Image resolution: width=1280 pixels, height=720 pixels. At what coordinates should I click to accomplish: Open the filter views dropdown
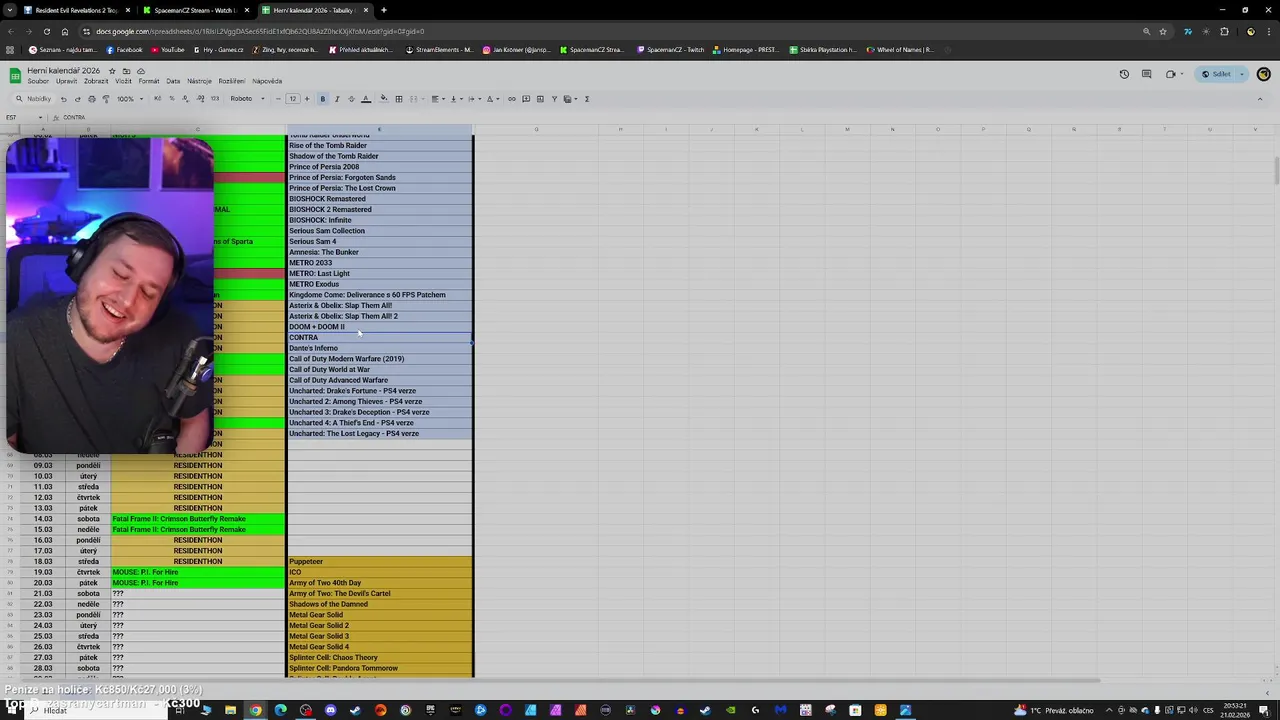click(x=571, y=99)
